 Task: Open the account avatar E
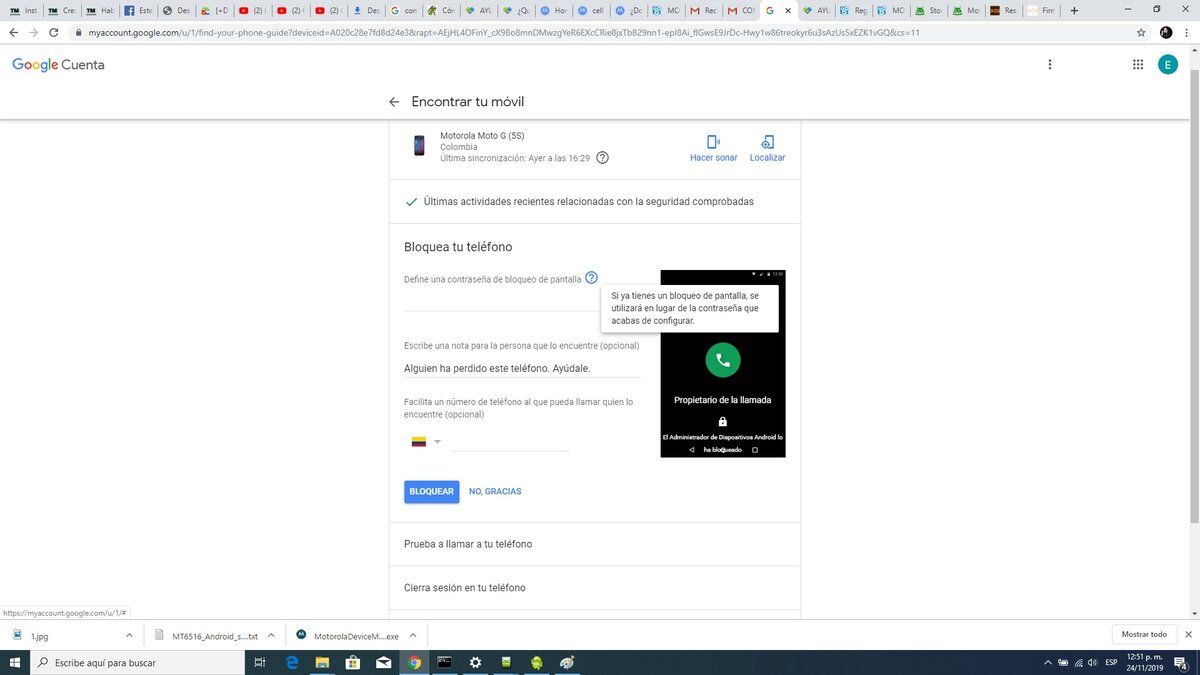click(1168, 64)
